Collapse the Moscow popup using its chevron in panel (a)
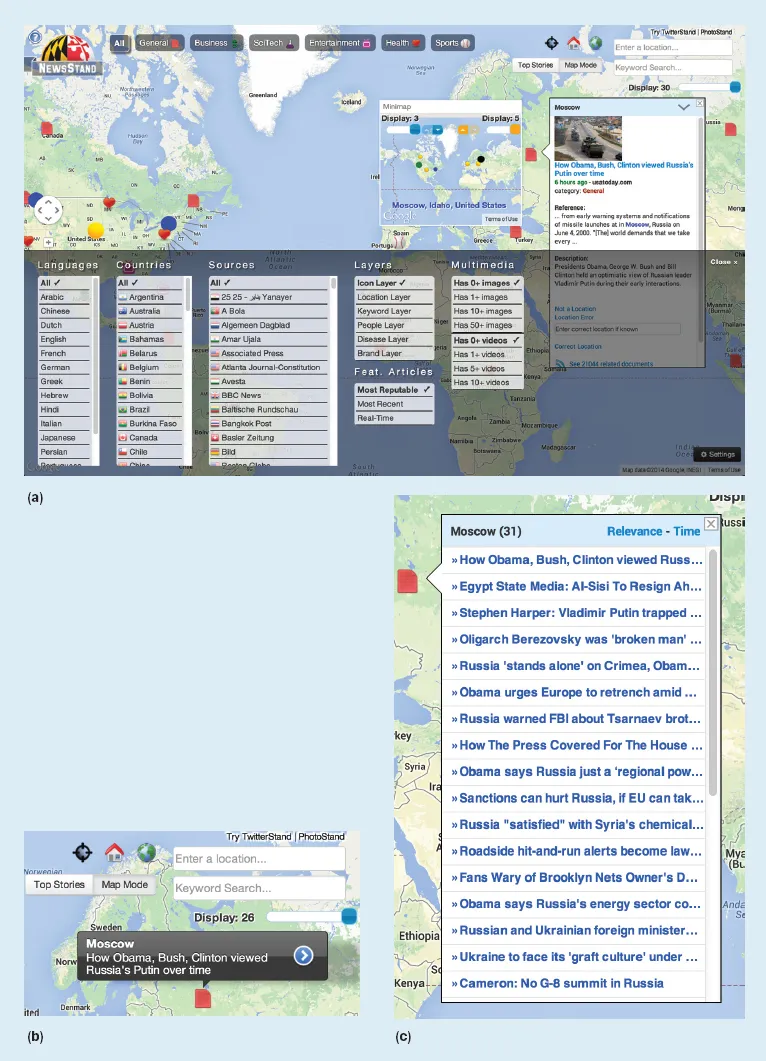 tap(683, 107)
